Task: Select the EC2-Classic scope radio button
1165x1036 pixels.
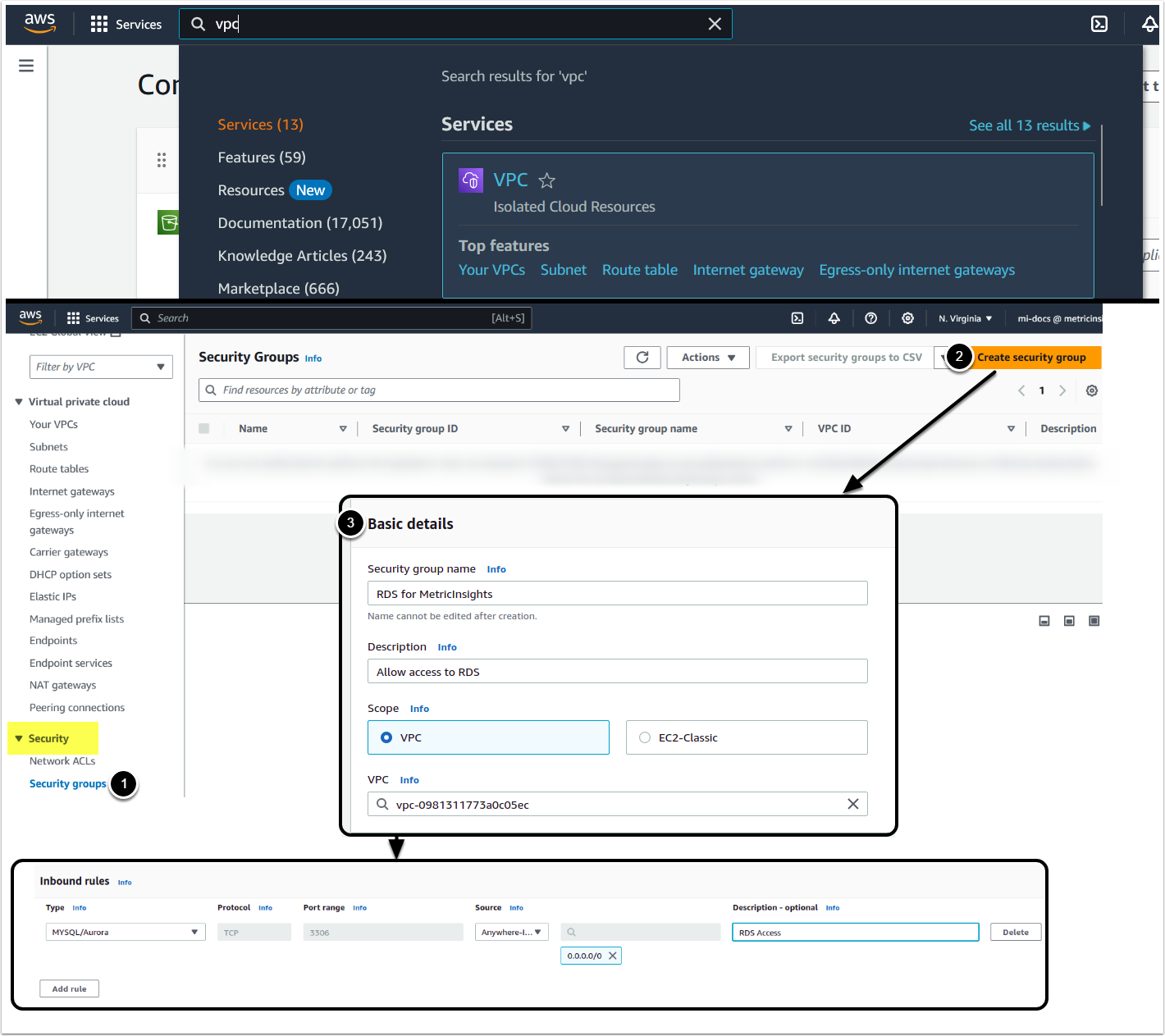Action: [x=645, y=737]
